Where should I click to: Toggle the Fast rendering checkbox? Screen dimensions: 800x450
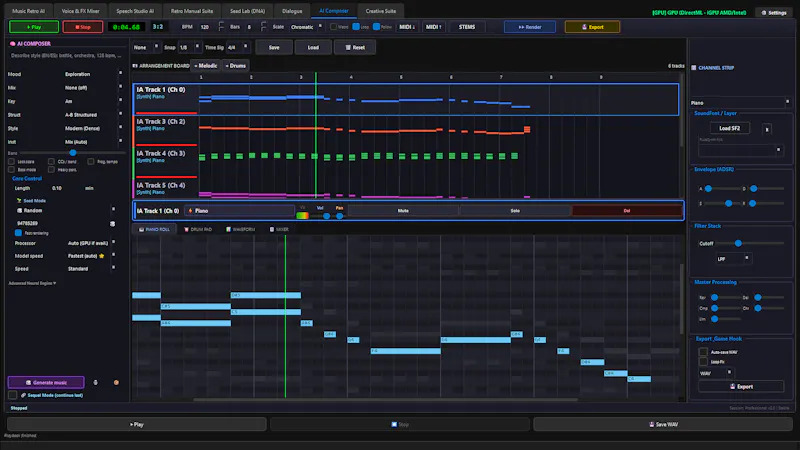coord(18,233)
